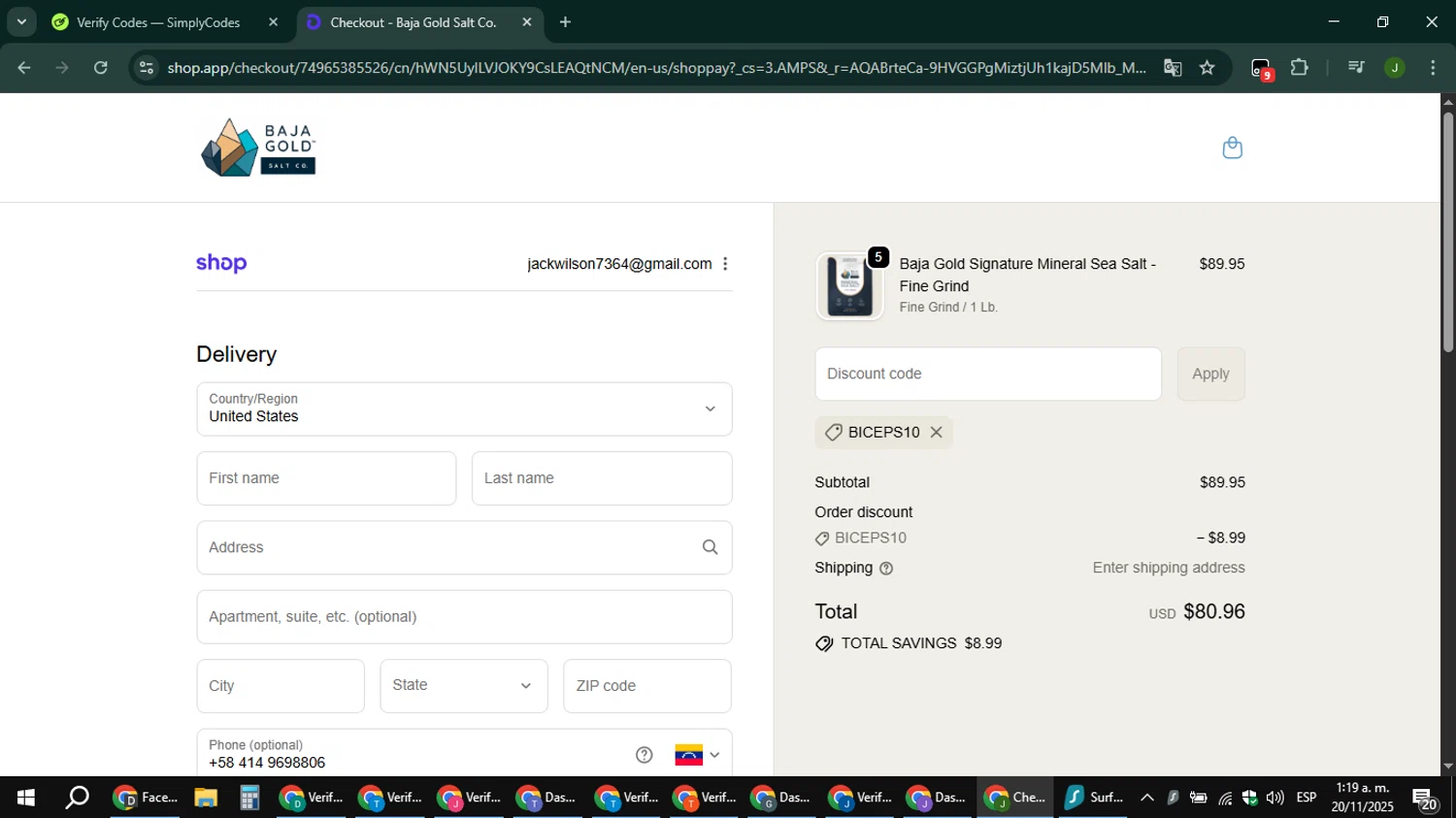Image resolution: width=1456 pixels, height=818 pixels.
Task: Open a new browser tab
Action: coord(566,22)
